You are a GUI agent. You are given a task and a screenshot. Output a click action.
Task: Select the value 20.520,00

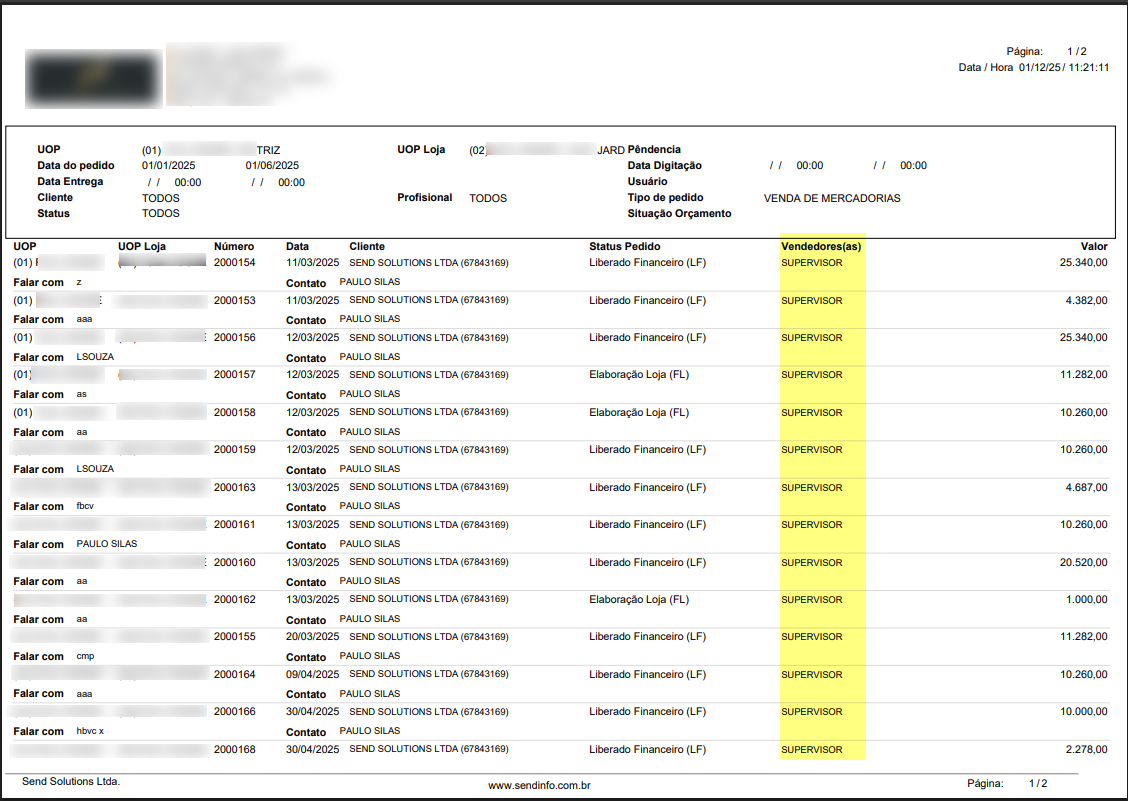(1083, 563)
